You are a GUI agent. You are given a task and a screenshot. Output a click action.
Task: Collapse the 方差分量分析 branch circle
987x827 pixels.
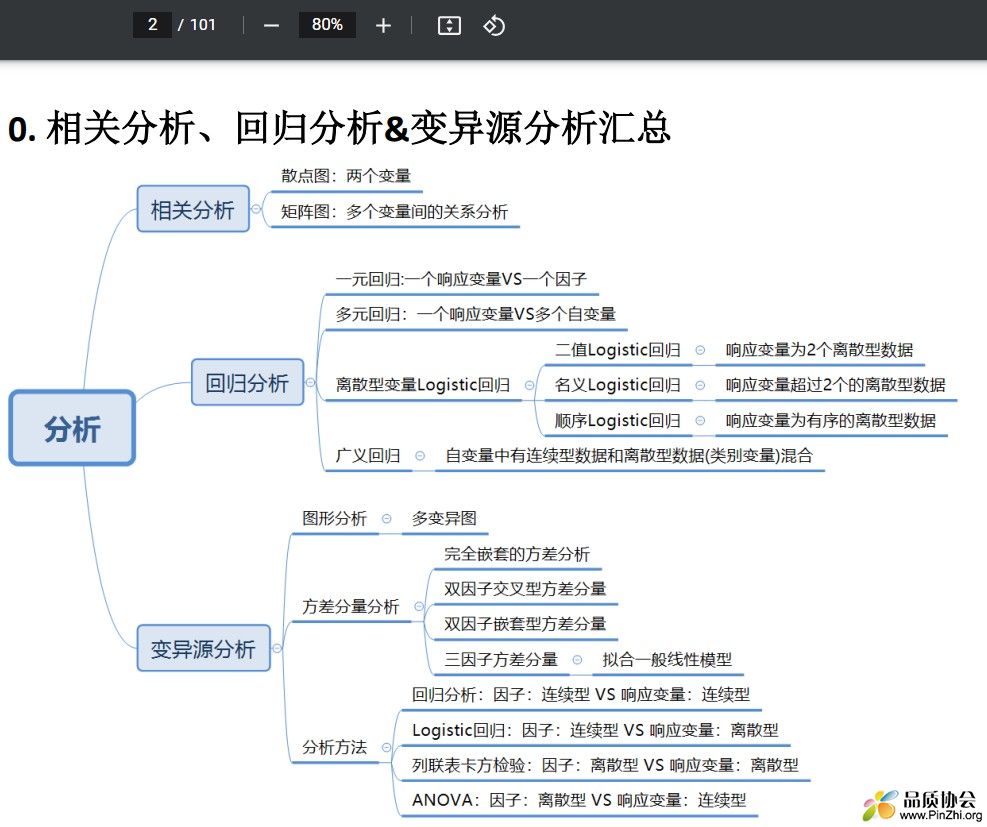[419, 606]
